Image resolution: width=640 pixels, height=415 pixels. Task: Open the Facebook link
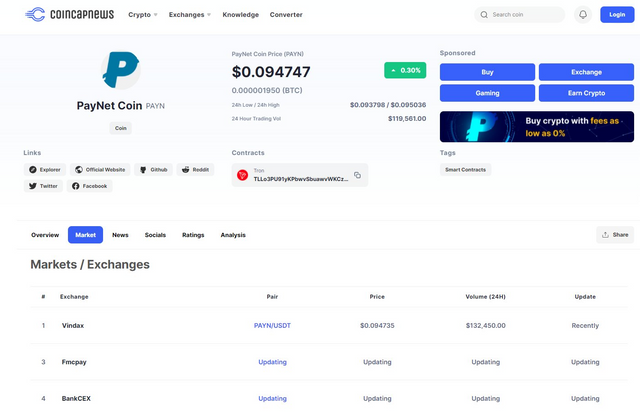click(x=90, y=186)
